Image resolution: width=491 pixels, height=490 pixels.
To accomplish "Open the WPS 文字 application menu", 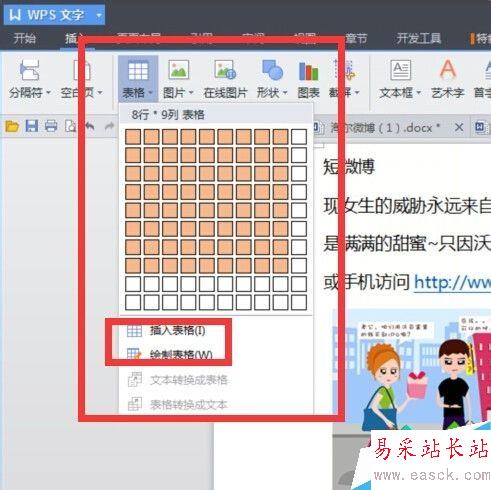I will pyautogui.click(x=54, y=15).
